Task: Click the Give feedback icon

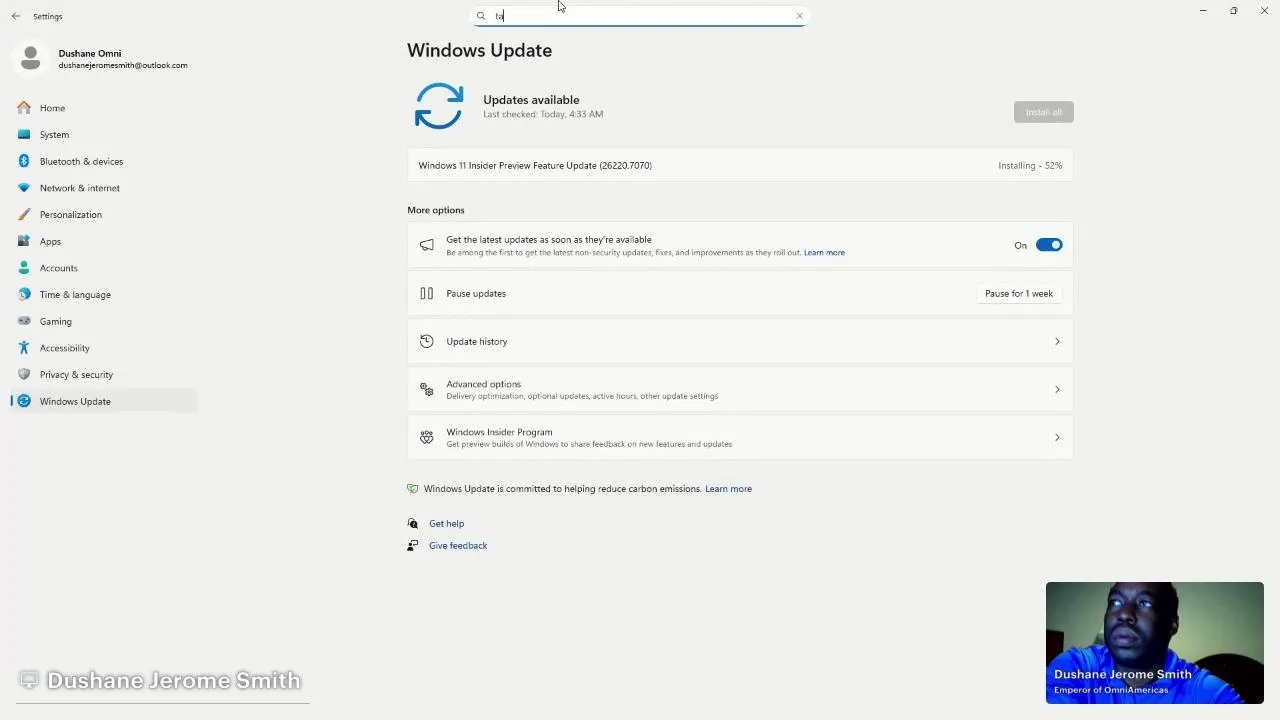Action: (413, 545)
